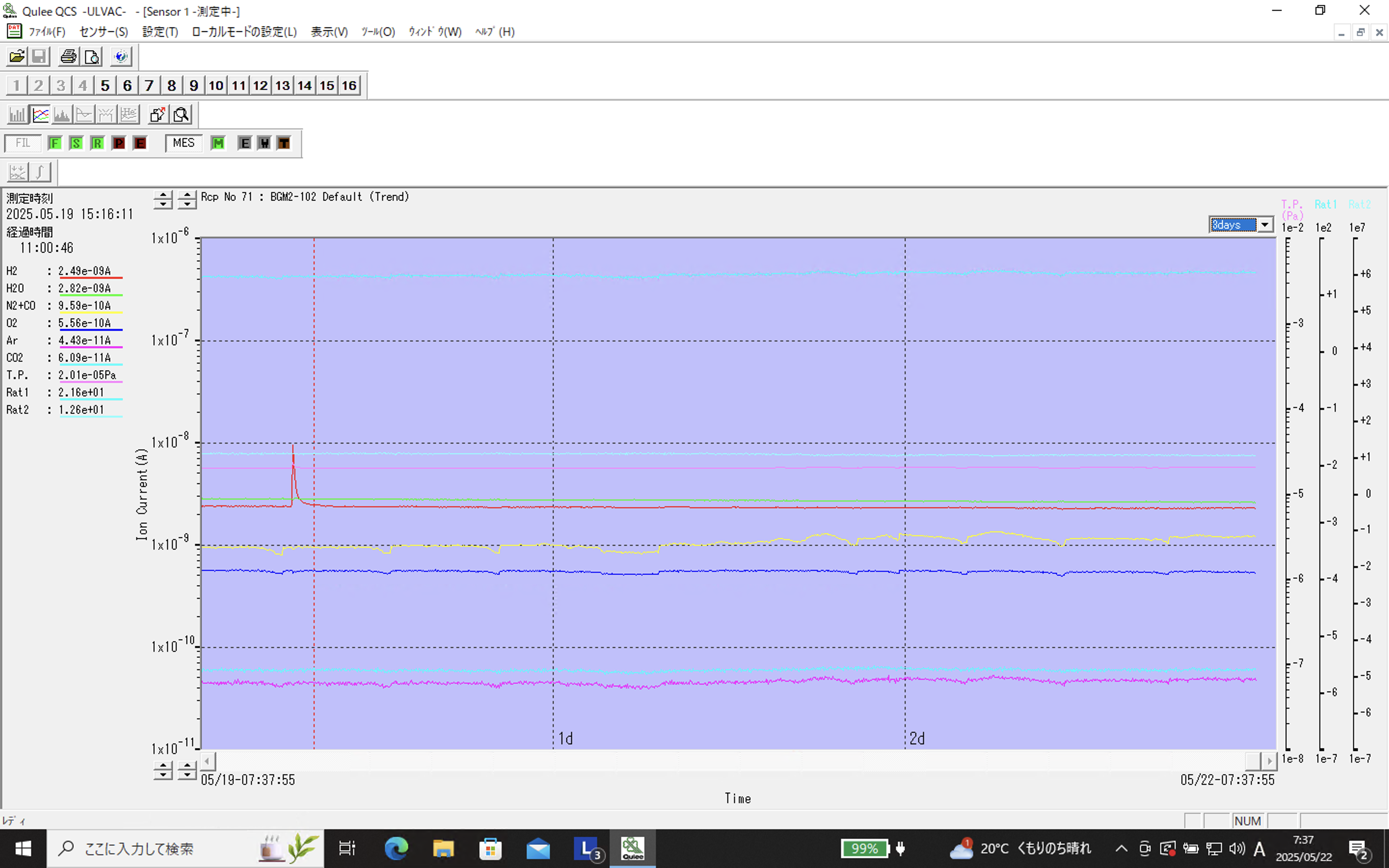Click the time scrollbar left arrow
Screen dimensions: 1389x868
(x=208, y=761)
